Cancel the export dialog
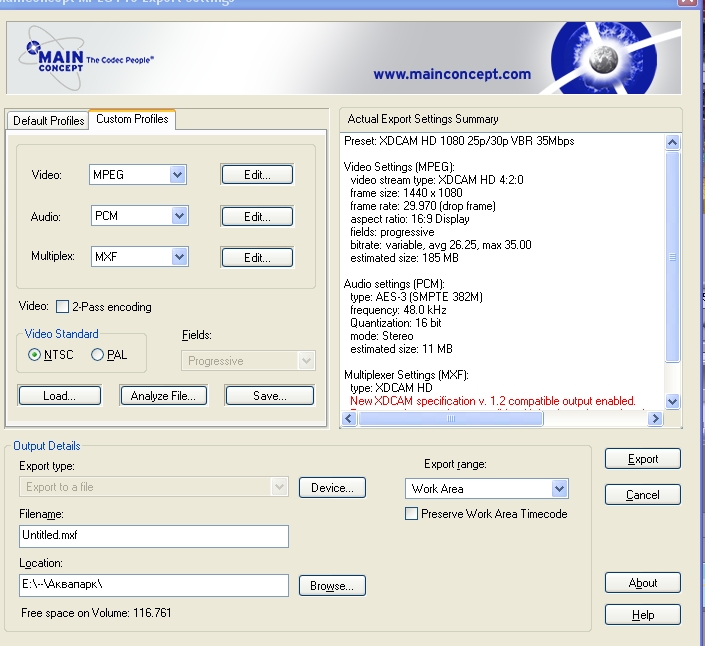Image resolution: width=705 pixels, height=646 pixels. coord(643,495)
